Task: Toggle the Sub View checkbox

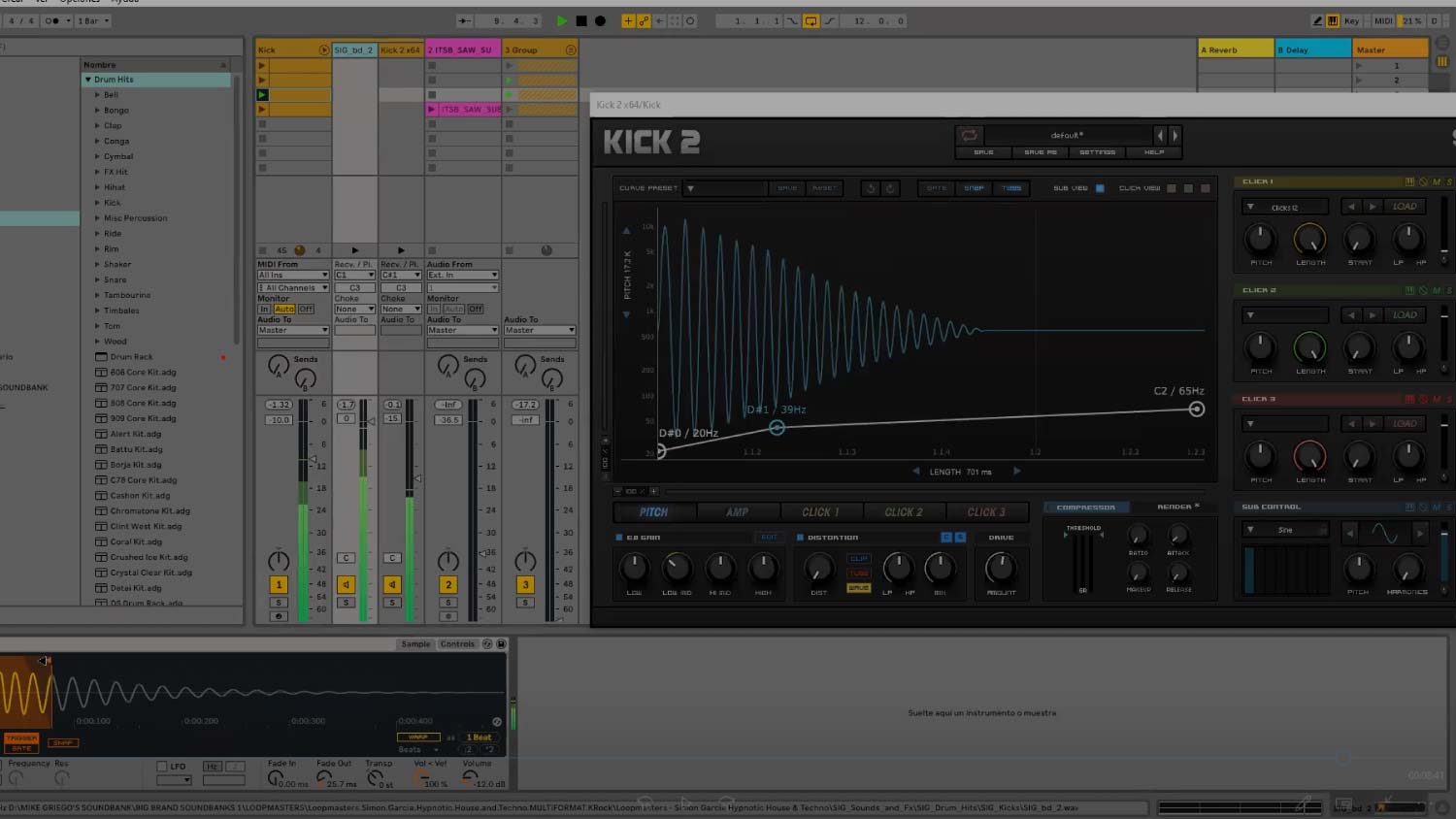Action: coord(1100,188)
